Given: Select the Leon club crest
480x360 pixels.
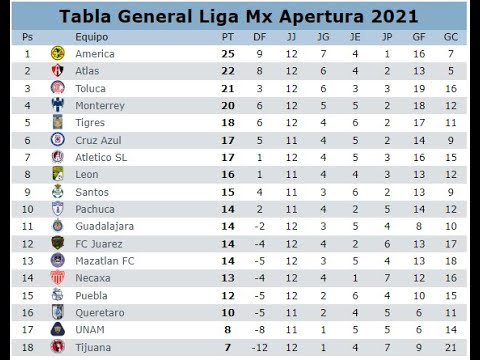Looking at the screenshot, I should [58, 174].
